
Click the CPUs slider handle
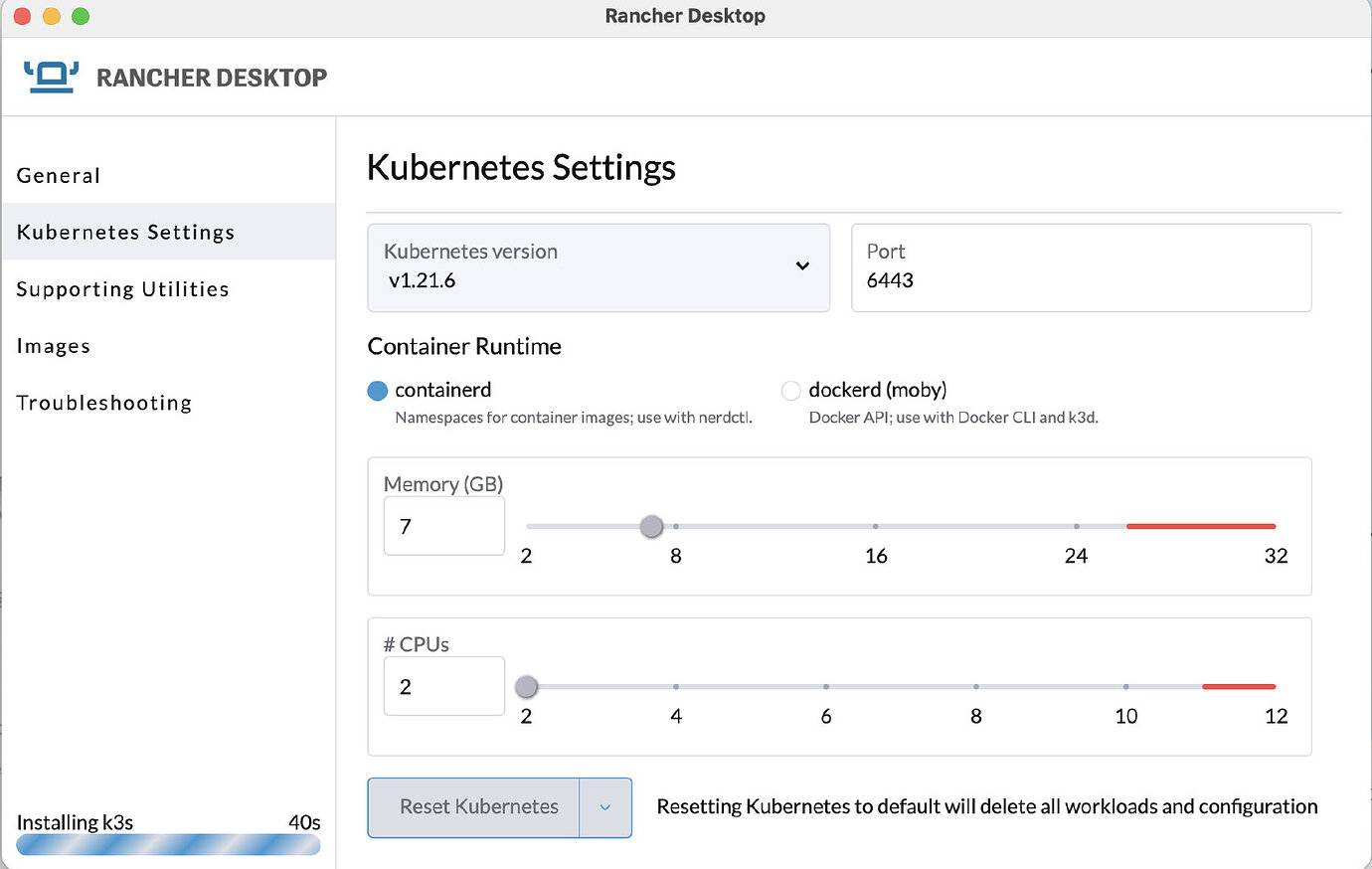click(x=527, y=686)
